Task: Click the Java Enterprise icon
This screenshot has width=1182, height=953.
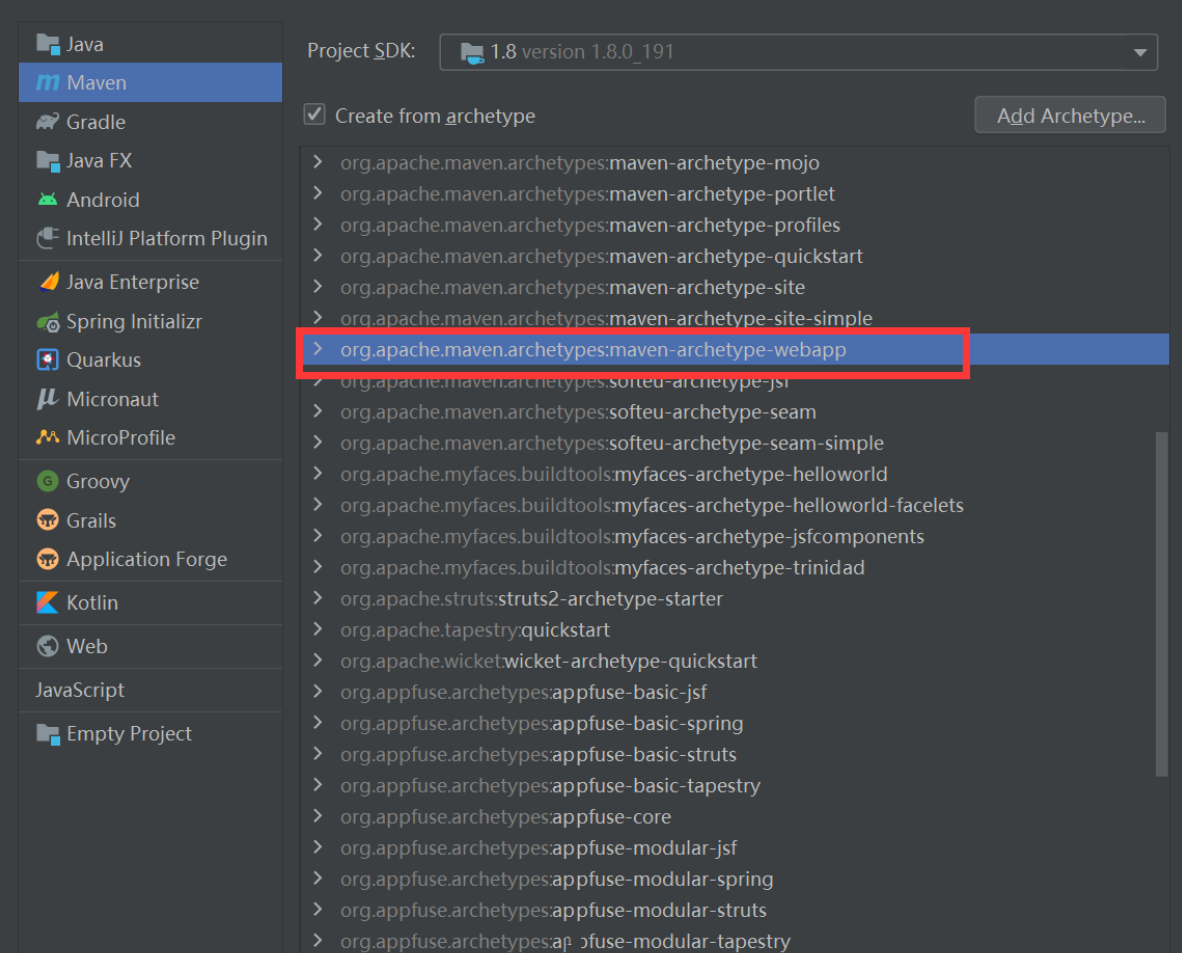Action: click(x=47, y=282)
